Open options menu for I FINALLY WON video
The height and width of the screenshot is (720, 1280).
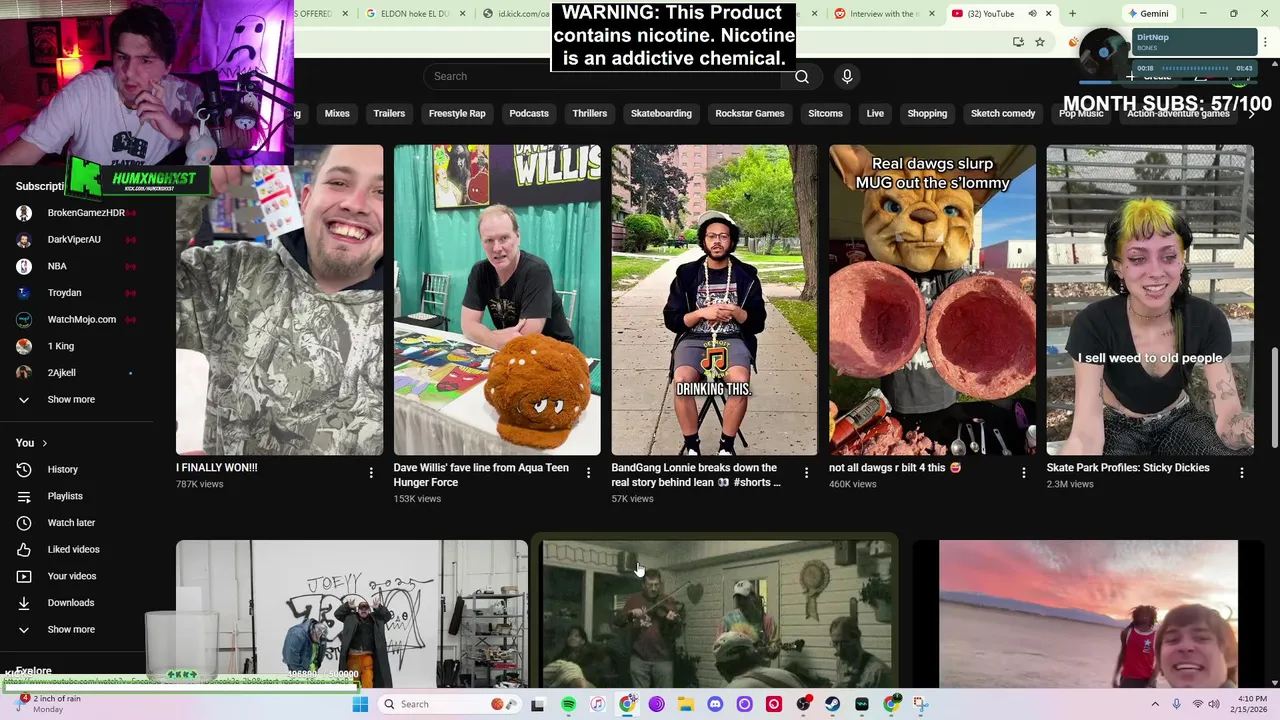click(371, 473)
